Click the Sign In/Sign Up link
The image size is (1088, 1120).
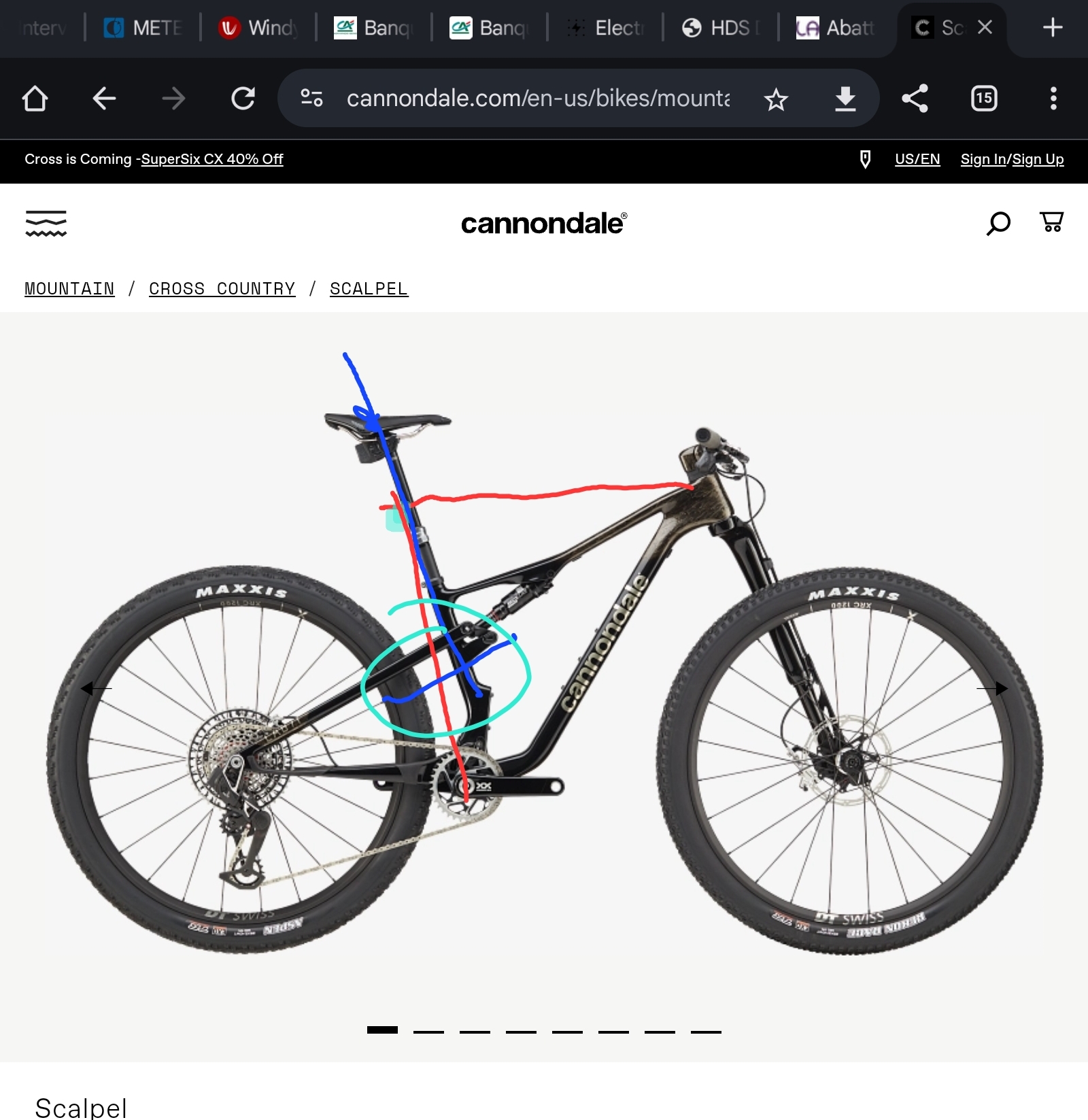point(1012,159)
